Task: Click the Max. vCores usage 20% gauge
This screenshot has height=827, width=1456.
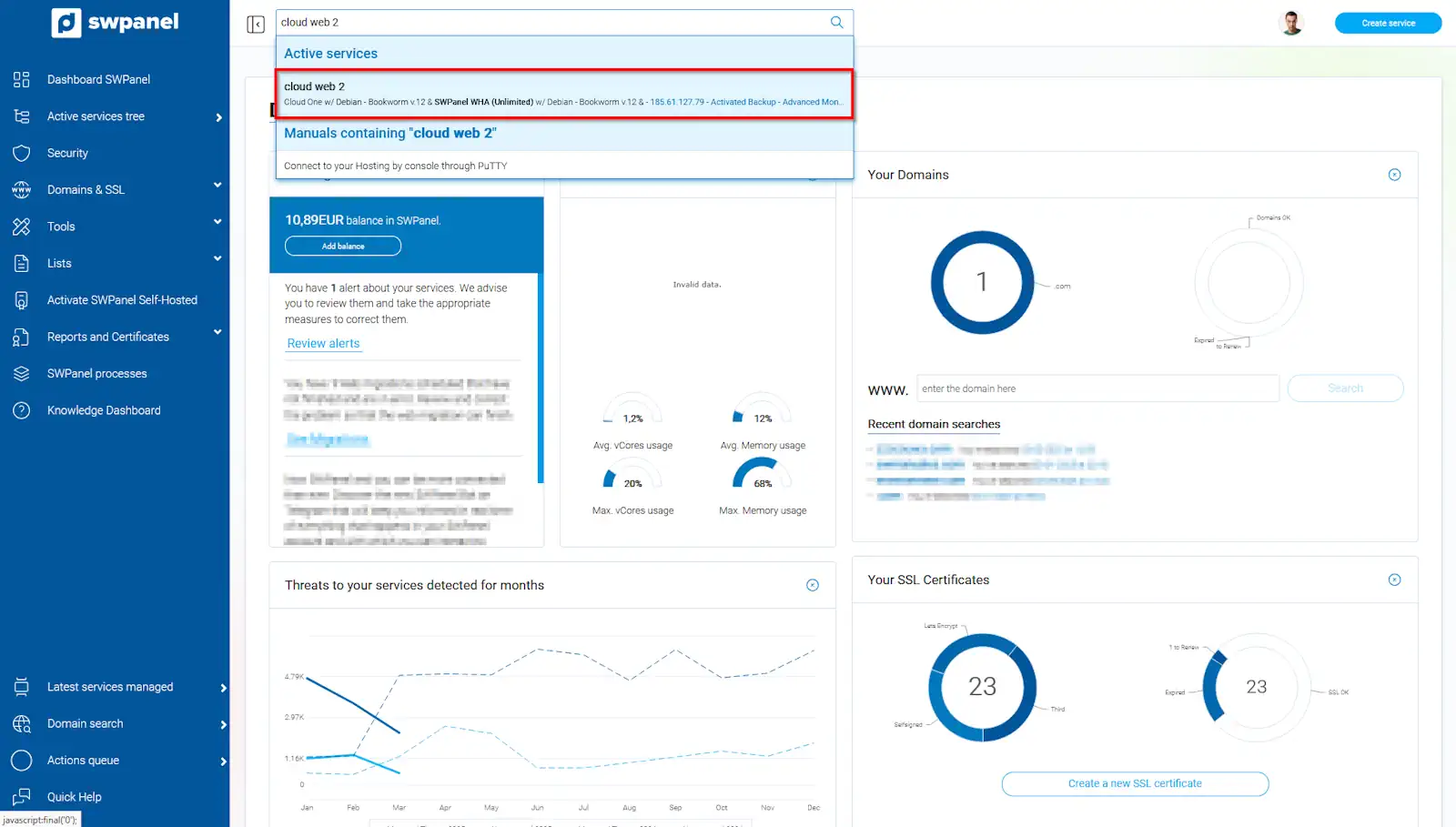Action: coord(632,476)
